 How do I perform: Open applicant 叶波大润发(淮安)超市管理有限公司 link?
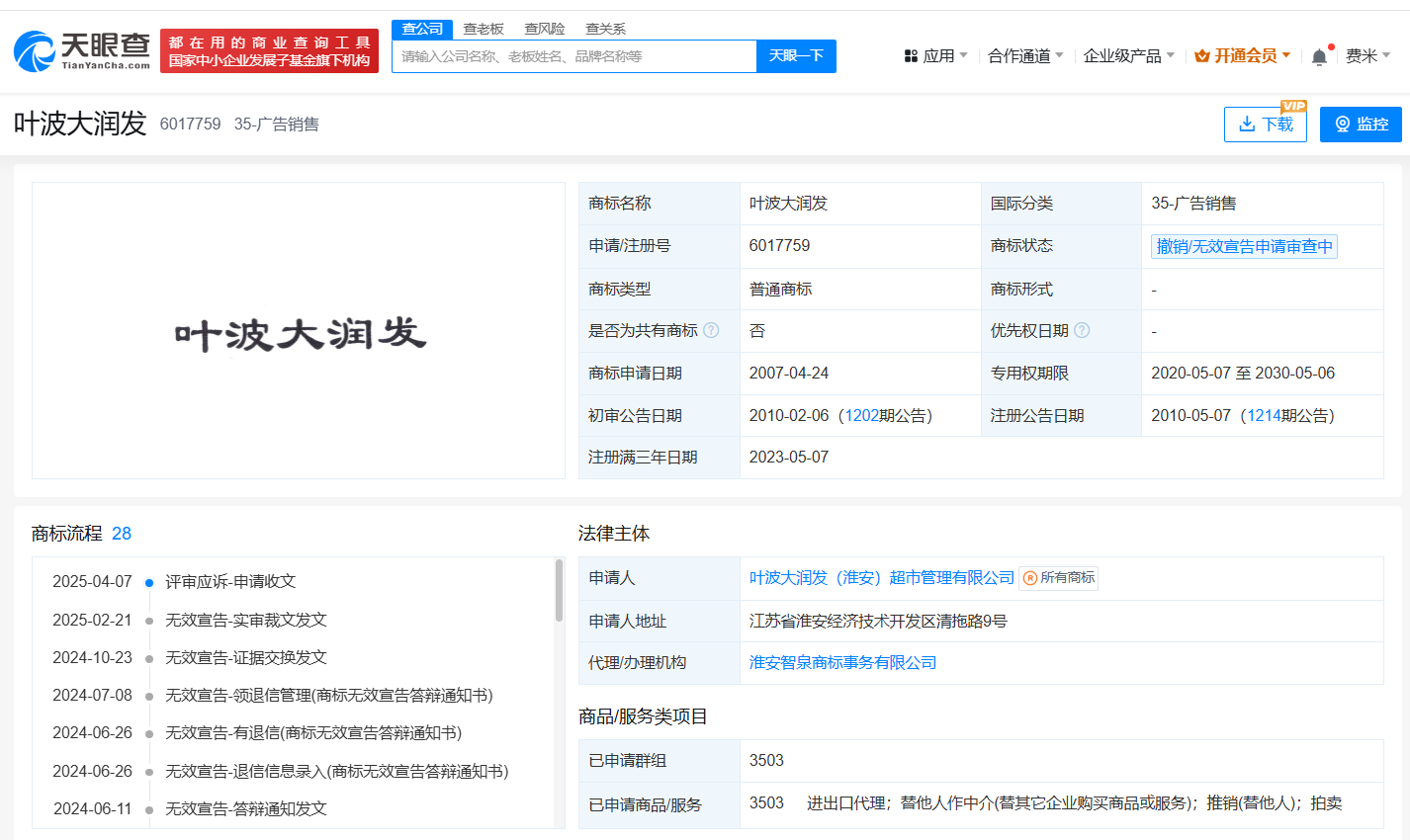click(x=882, y=578)
